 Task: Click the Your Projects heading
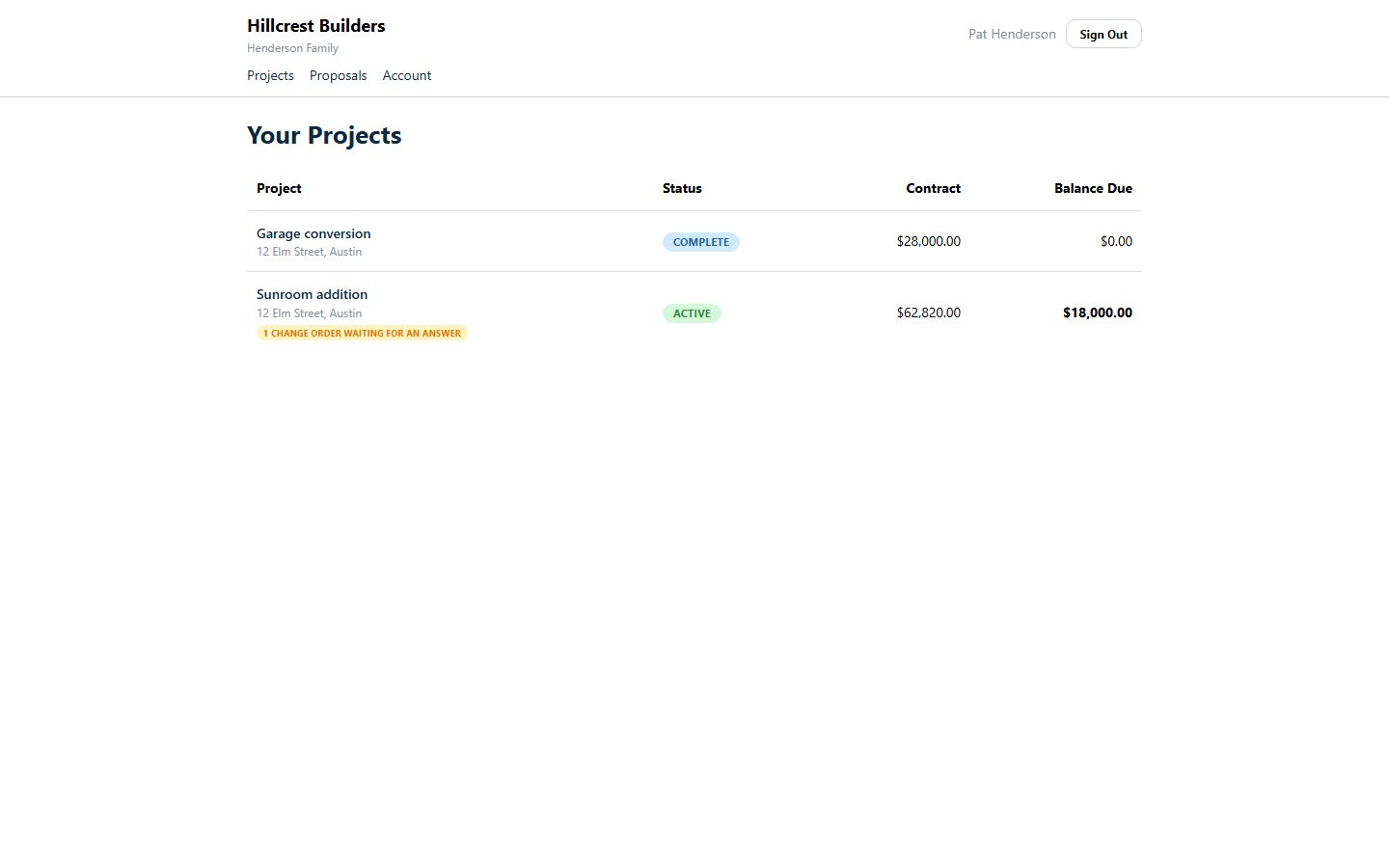(324, 135)
